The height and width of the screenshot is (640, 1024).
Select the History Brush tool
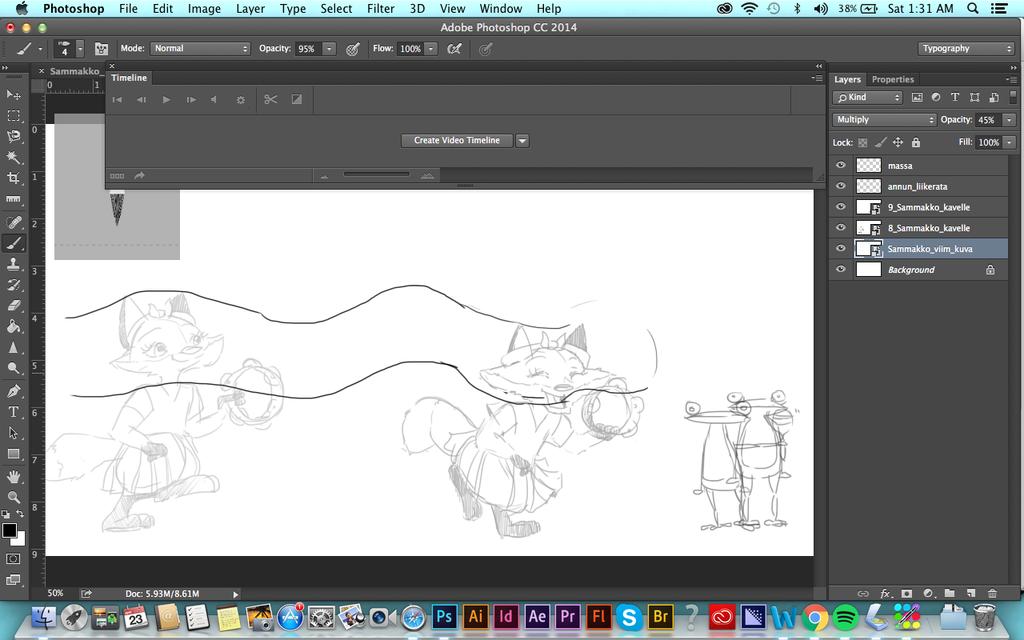click(x=13, y=285)
